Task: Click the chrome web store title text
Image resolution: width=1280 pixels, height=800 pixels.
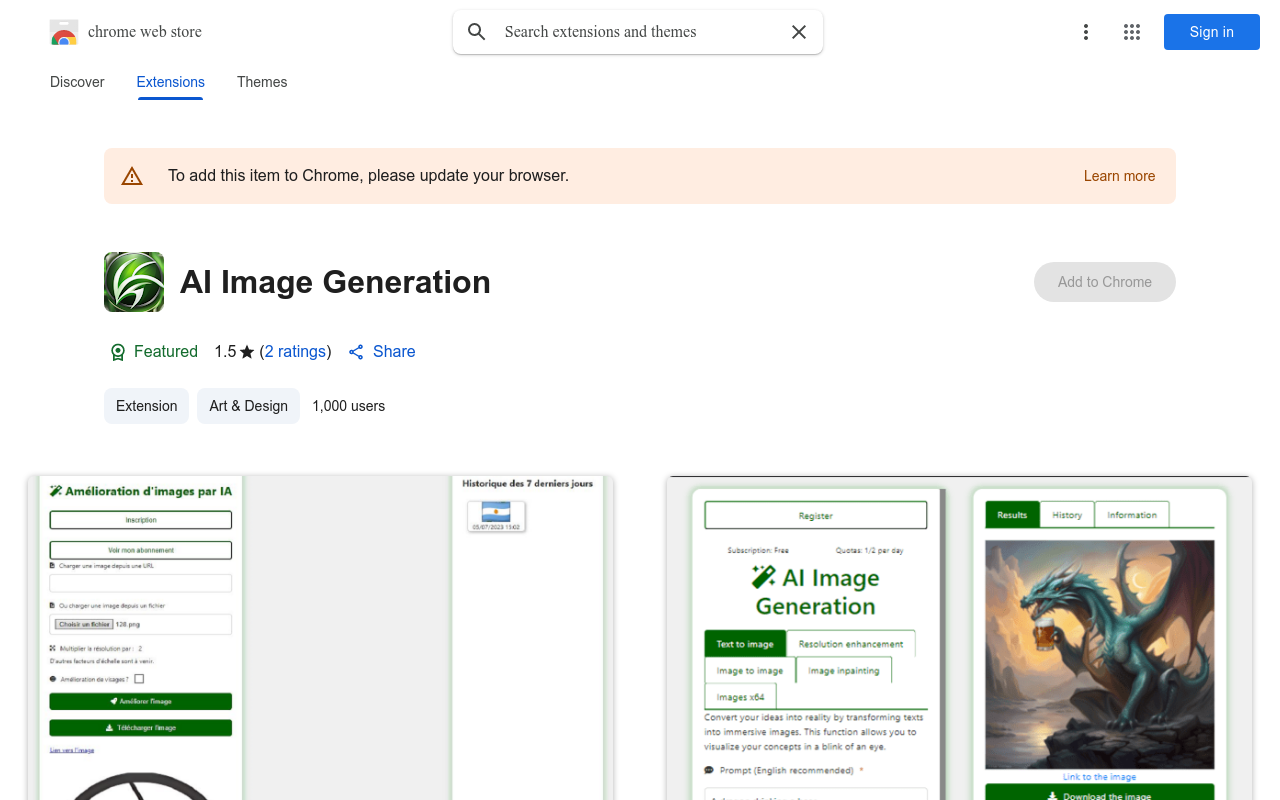Action: [145, 32]
